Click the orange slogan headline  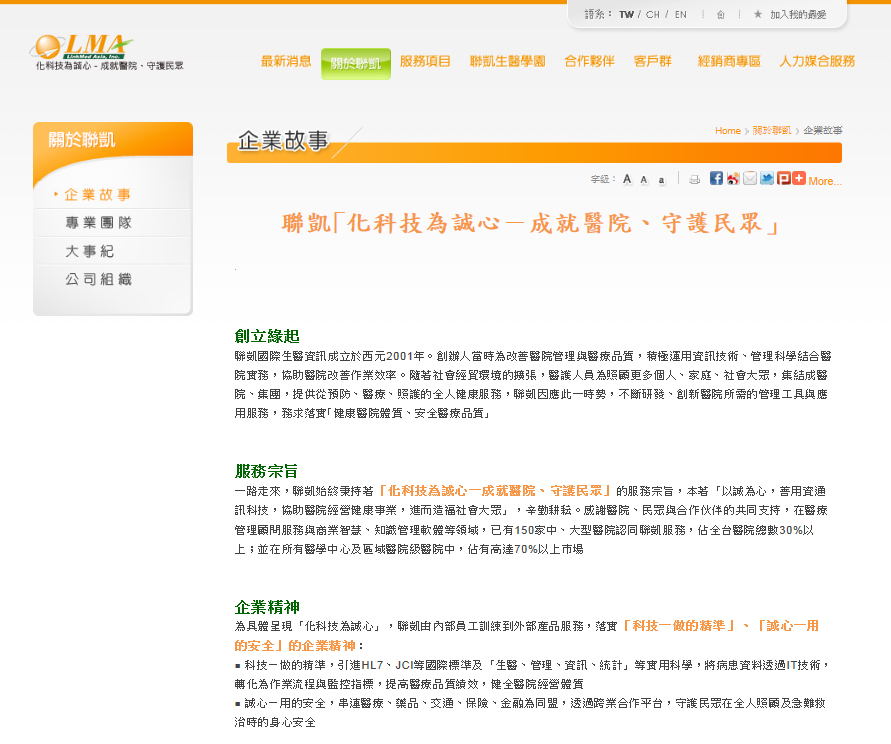coord(531,223)
